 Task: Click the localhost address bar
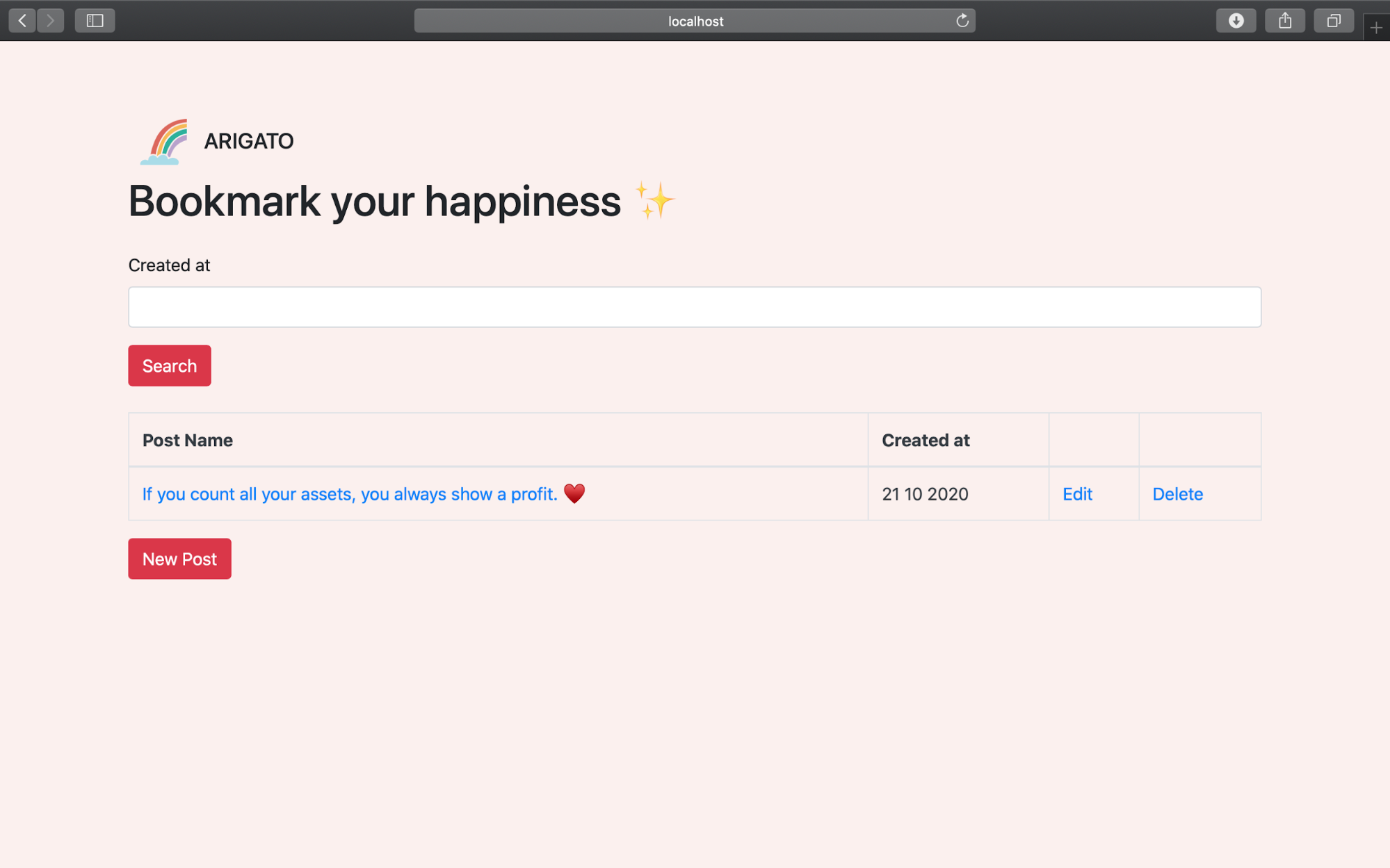[694, 21]
